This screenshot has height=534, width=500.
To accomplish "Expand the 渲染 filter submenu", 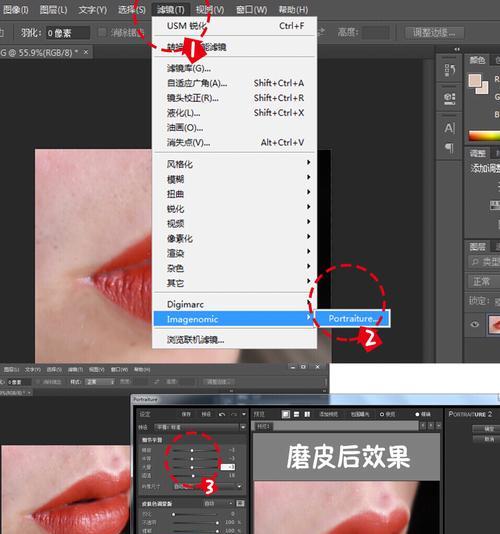I will tap(235, 253).
